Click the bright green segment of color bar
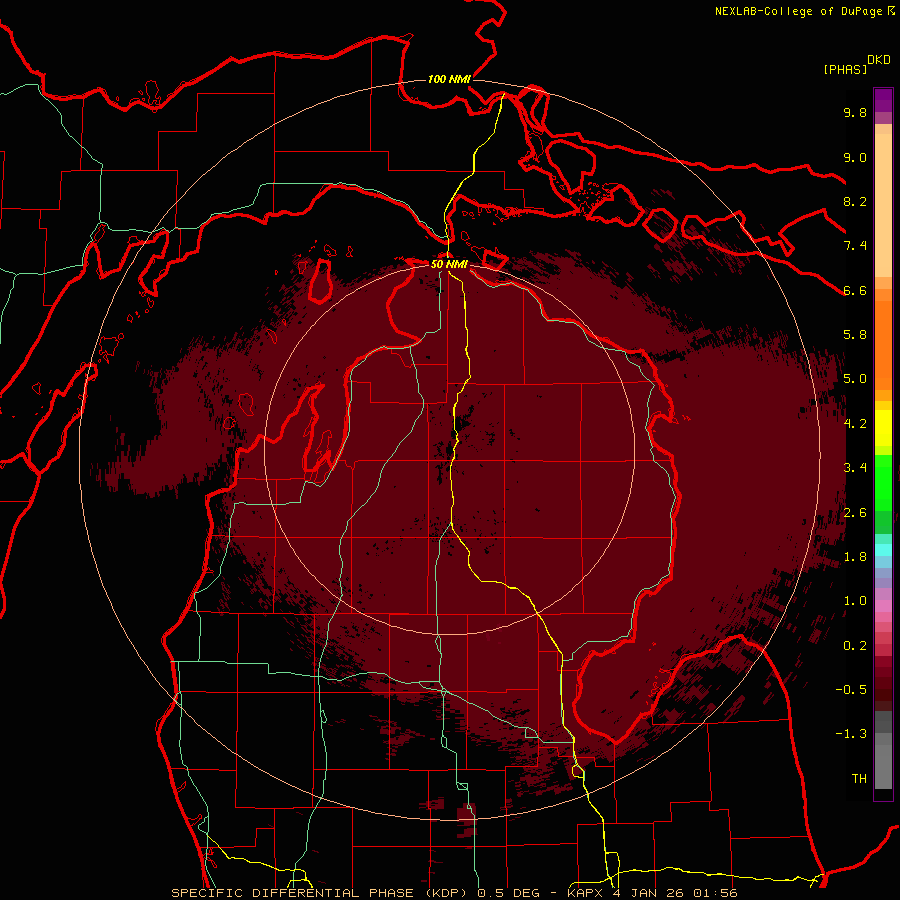Image resolution: width=900 pixels, height=900 pixels. pos(883,482)
